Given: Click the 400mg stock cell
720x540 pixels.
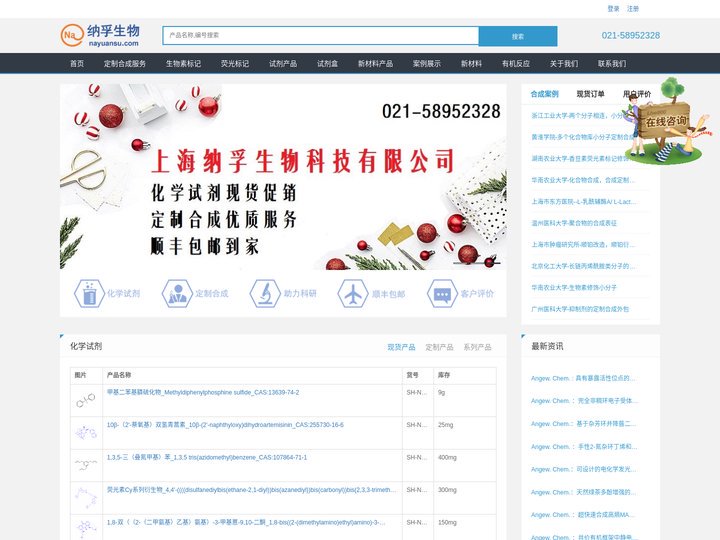Looking at the screenshot, I should pyautogui.click(x=465, y=466).
